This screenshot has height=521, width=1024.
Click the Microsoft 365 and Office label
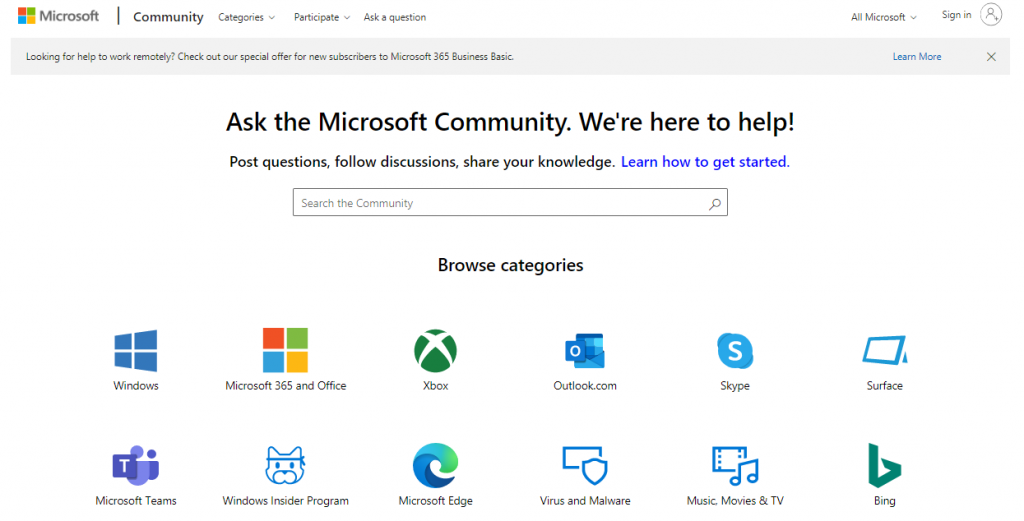pos(285,386)
